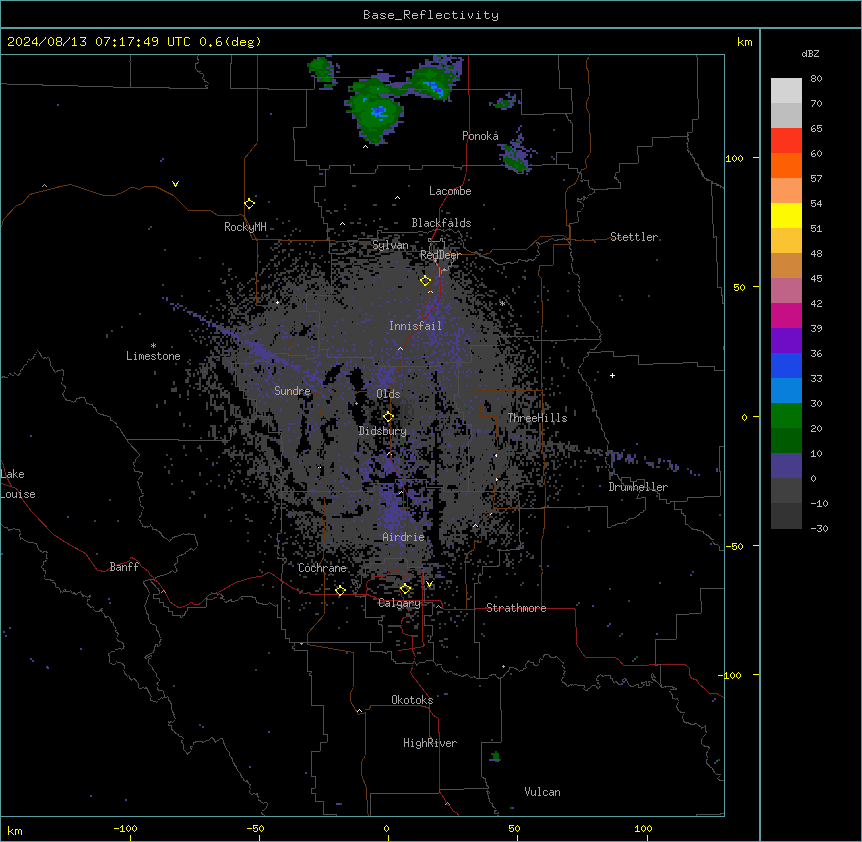This screenshot has width=862, height=842.
Task: Click the 80 dBZ light gray swatch
Action: (786, 90)
